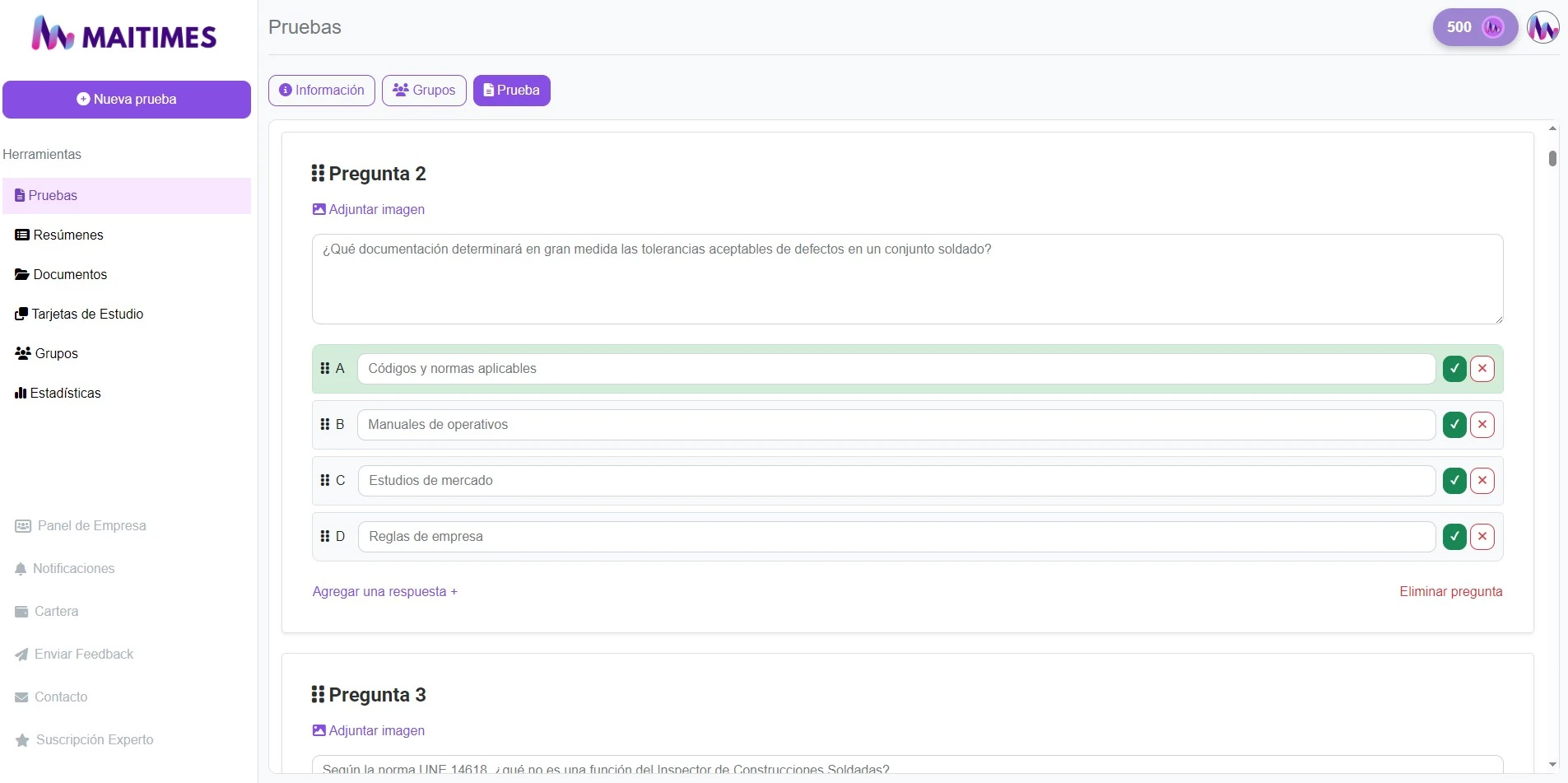Grab the Pregunta 3 drag handle
Viewport: 1568px width, 783px height.
(318, 695)
